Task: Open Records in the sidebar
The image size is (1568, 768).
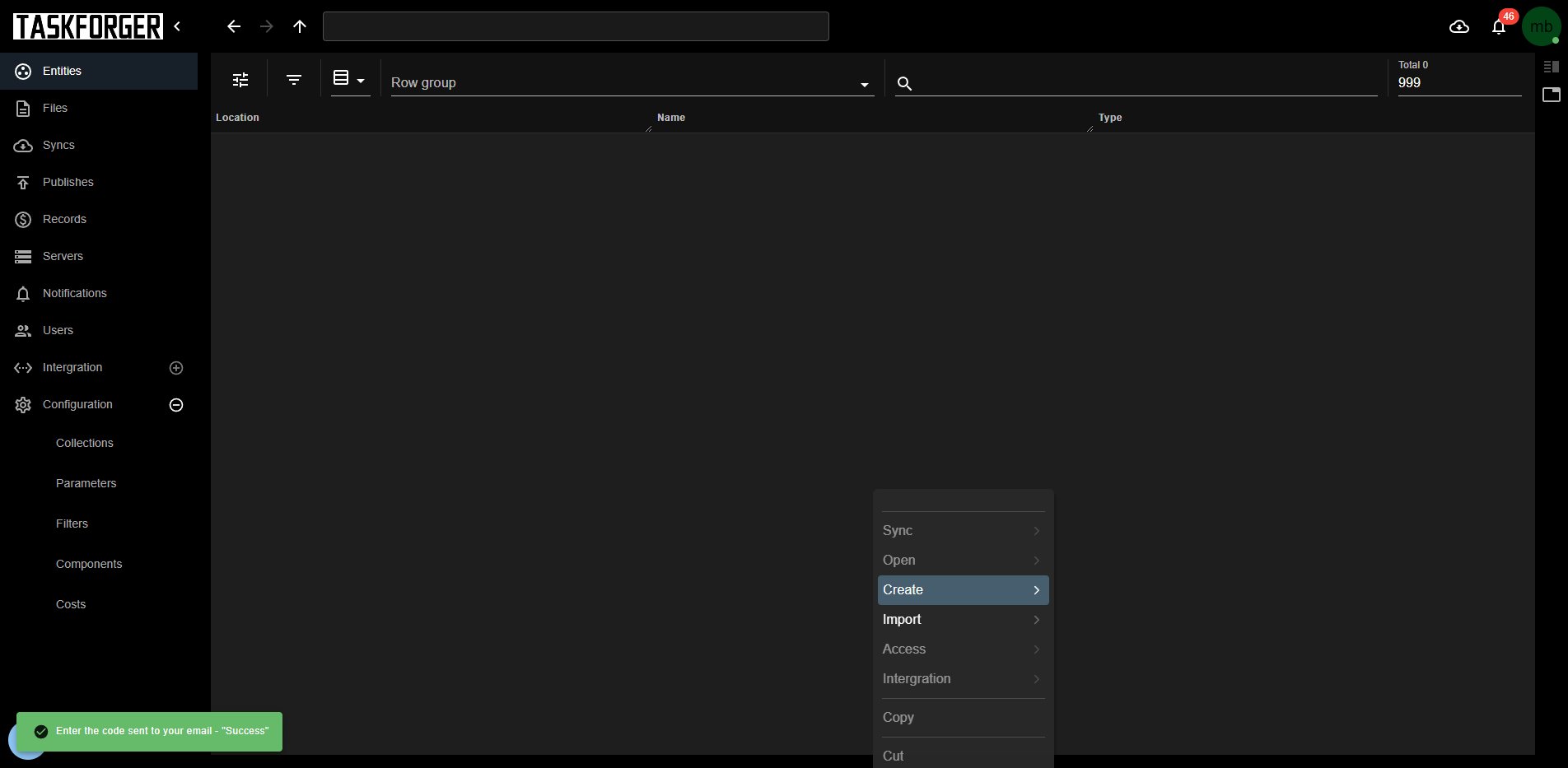Action: [99, 219]
